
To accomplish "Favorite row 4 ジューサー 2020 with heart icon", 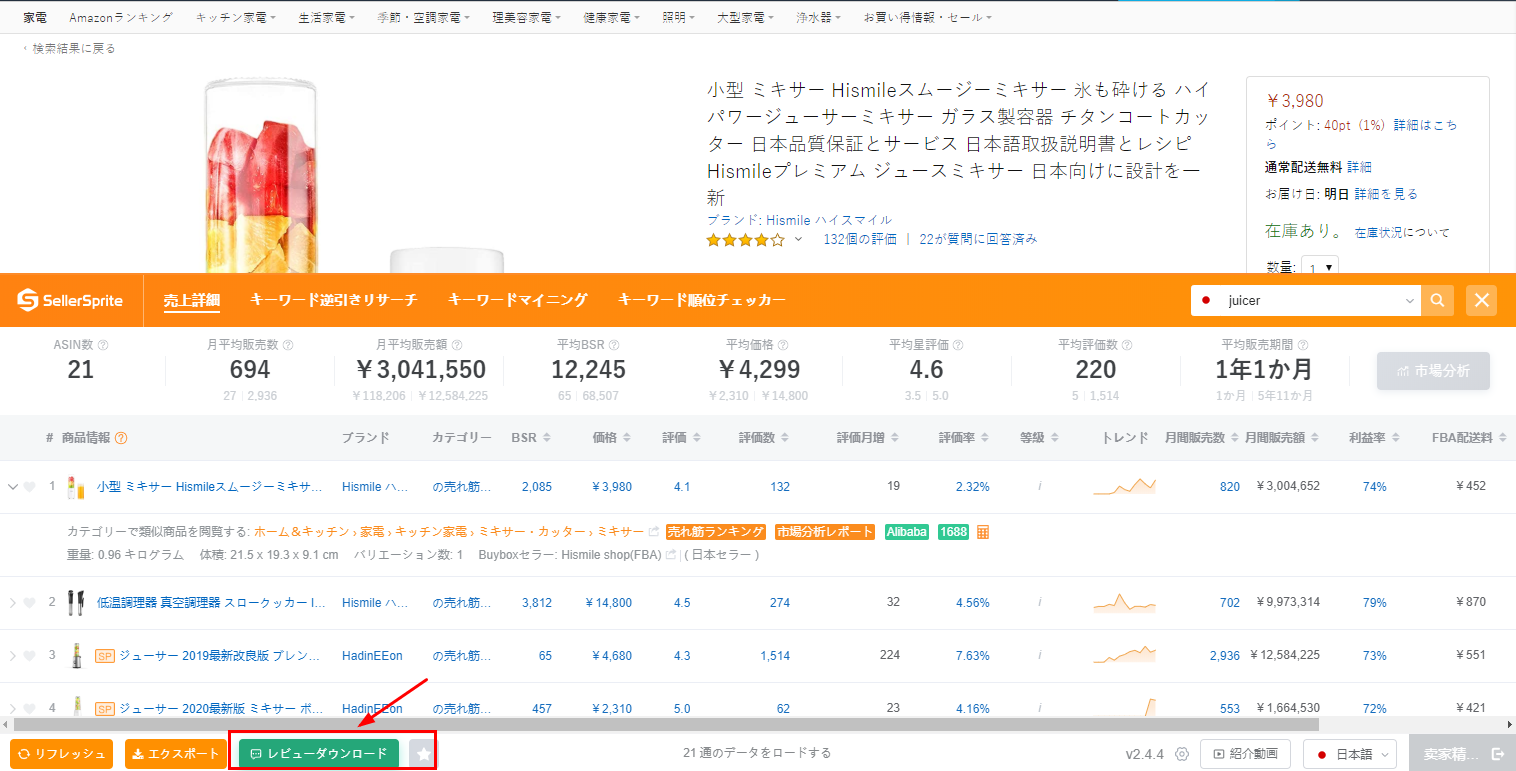I will coord(30,709).
